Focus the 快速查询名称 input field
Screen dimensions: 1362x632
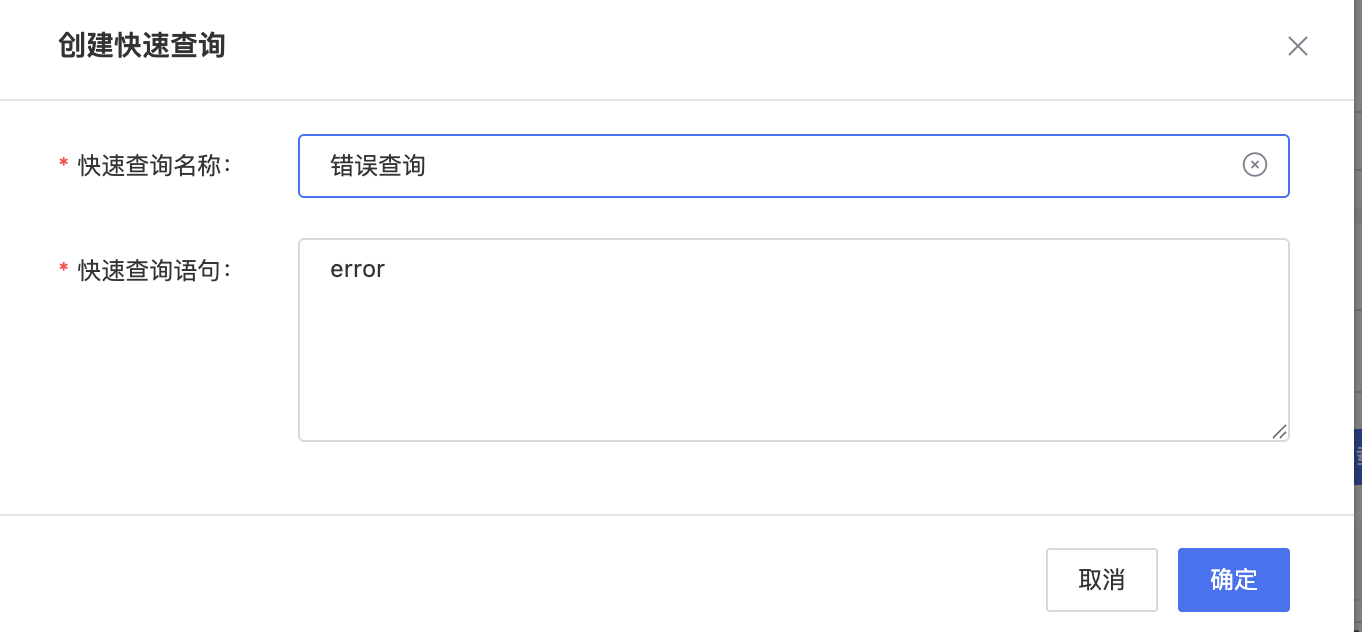pos(793,166)
